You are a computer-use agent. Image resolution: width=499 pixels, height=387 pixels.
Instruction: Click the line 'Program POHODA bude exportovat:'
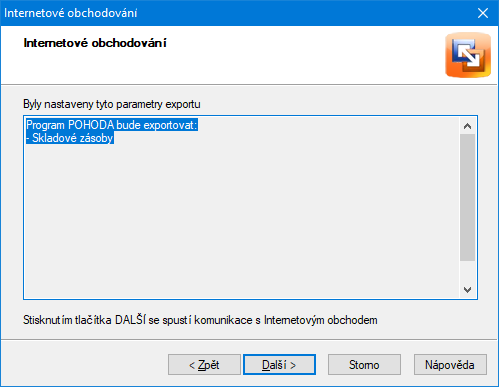(112, 125)
